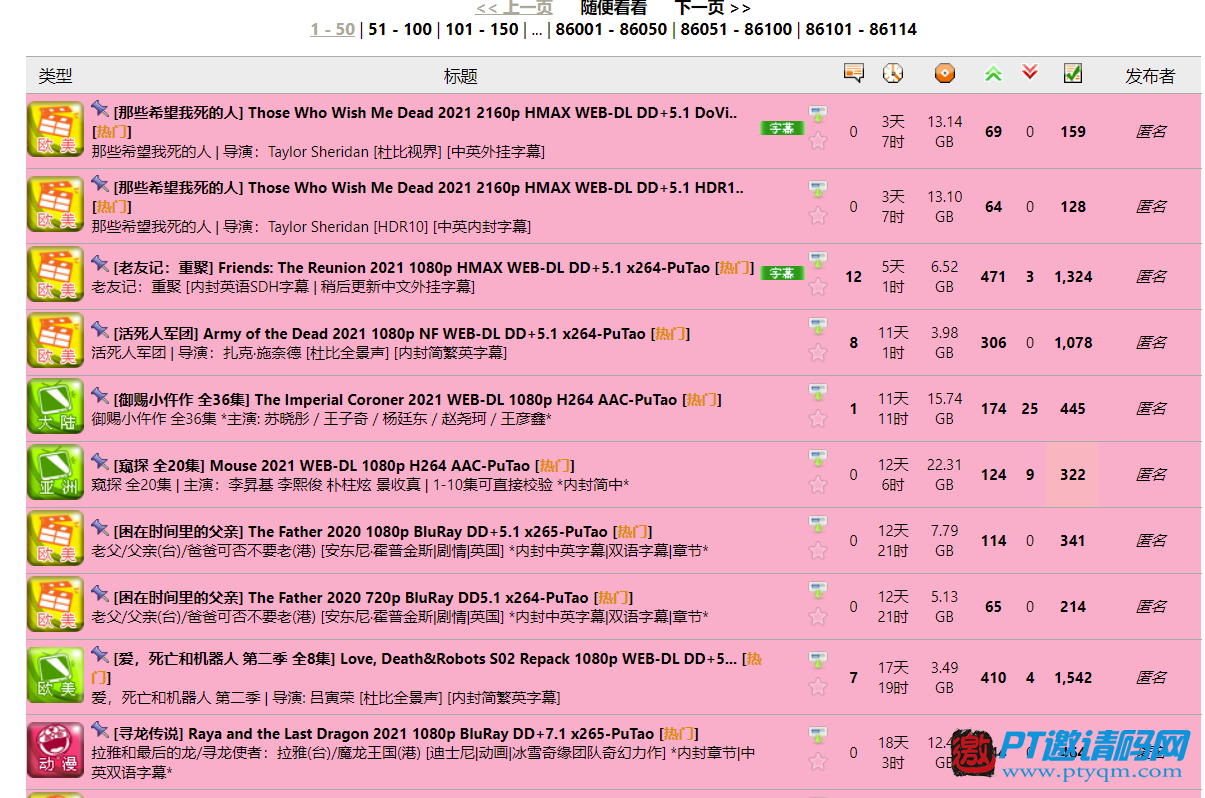
Task: Open 亚洲 category icon on the Mouse 2021 row
Action: [x=55, y=474]
